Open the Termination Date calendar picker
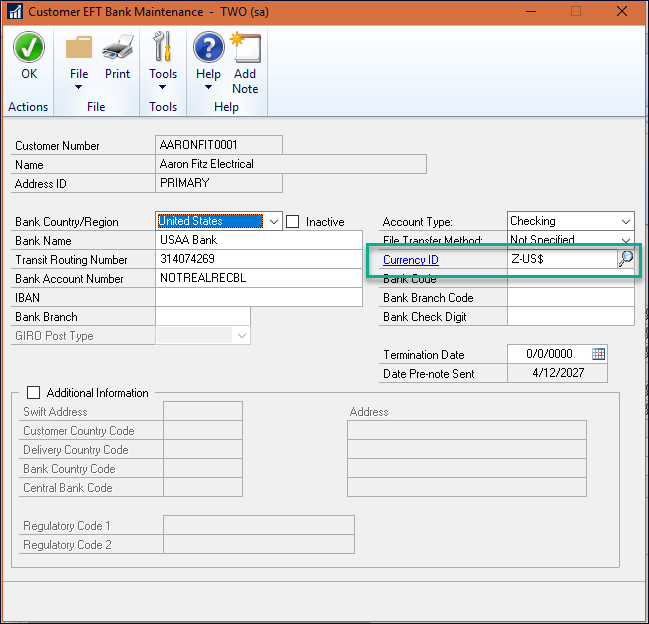 coord(598,354)
